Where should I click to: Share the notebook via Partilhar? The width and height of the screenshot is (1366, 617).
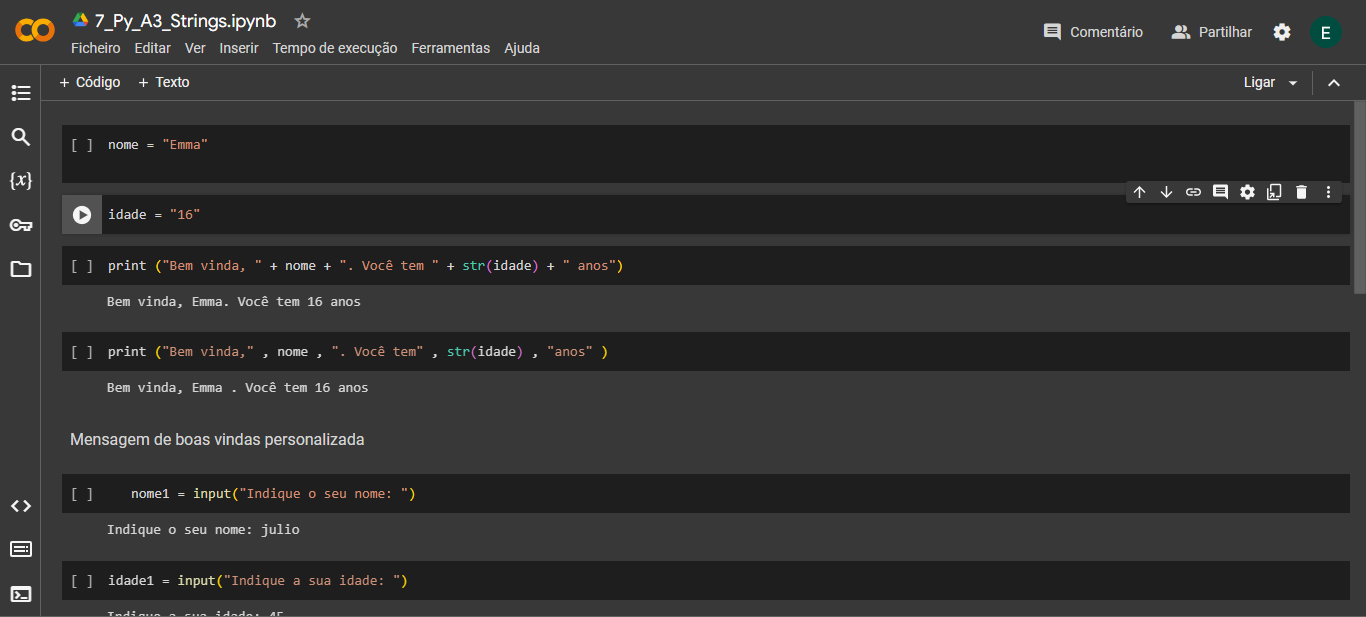click(1211, 31)
